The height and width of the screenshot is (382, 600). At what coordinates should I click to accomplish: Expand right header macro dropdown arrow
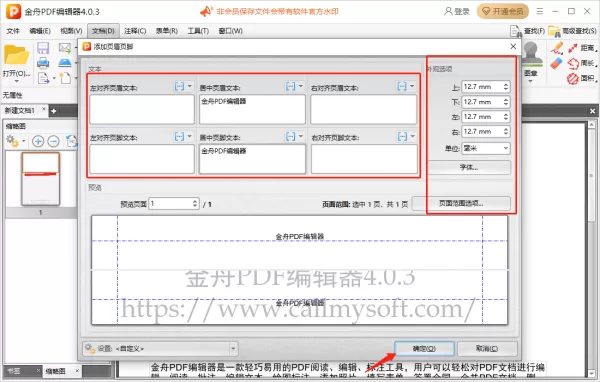[412, 86]
